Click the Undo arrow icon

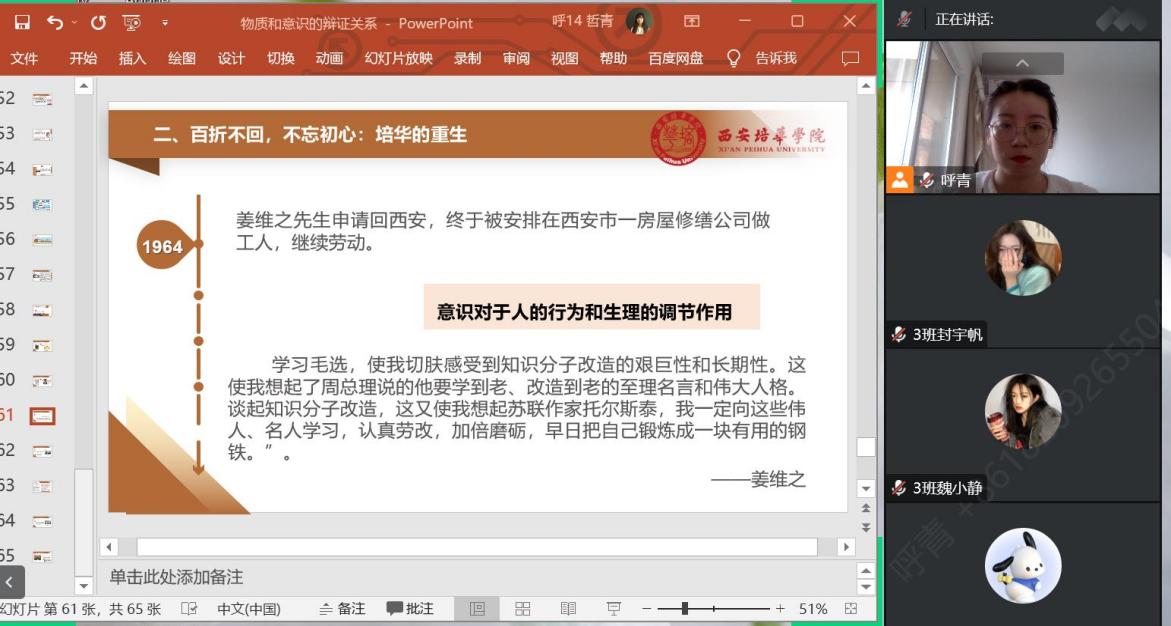click(x=54, y=22)
